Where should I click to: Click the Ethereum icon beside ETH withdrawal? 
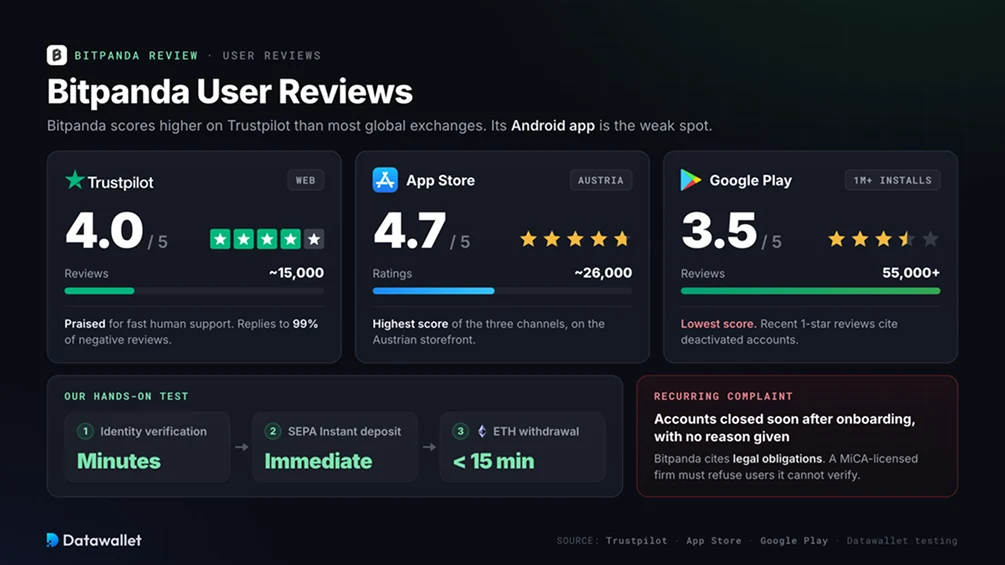click(482, 431)
